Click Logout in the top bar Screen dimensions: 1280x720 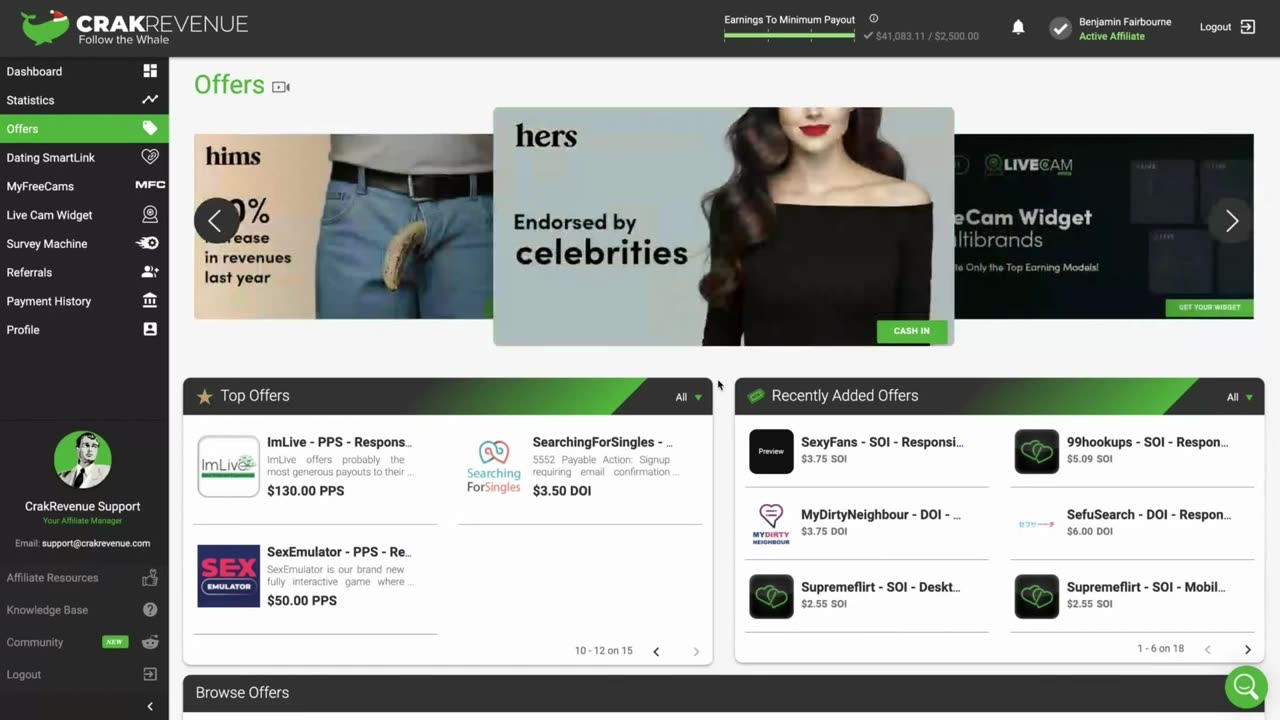pyautogui.click(x=1227, y=27)
